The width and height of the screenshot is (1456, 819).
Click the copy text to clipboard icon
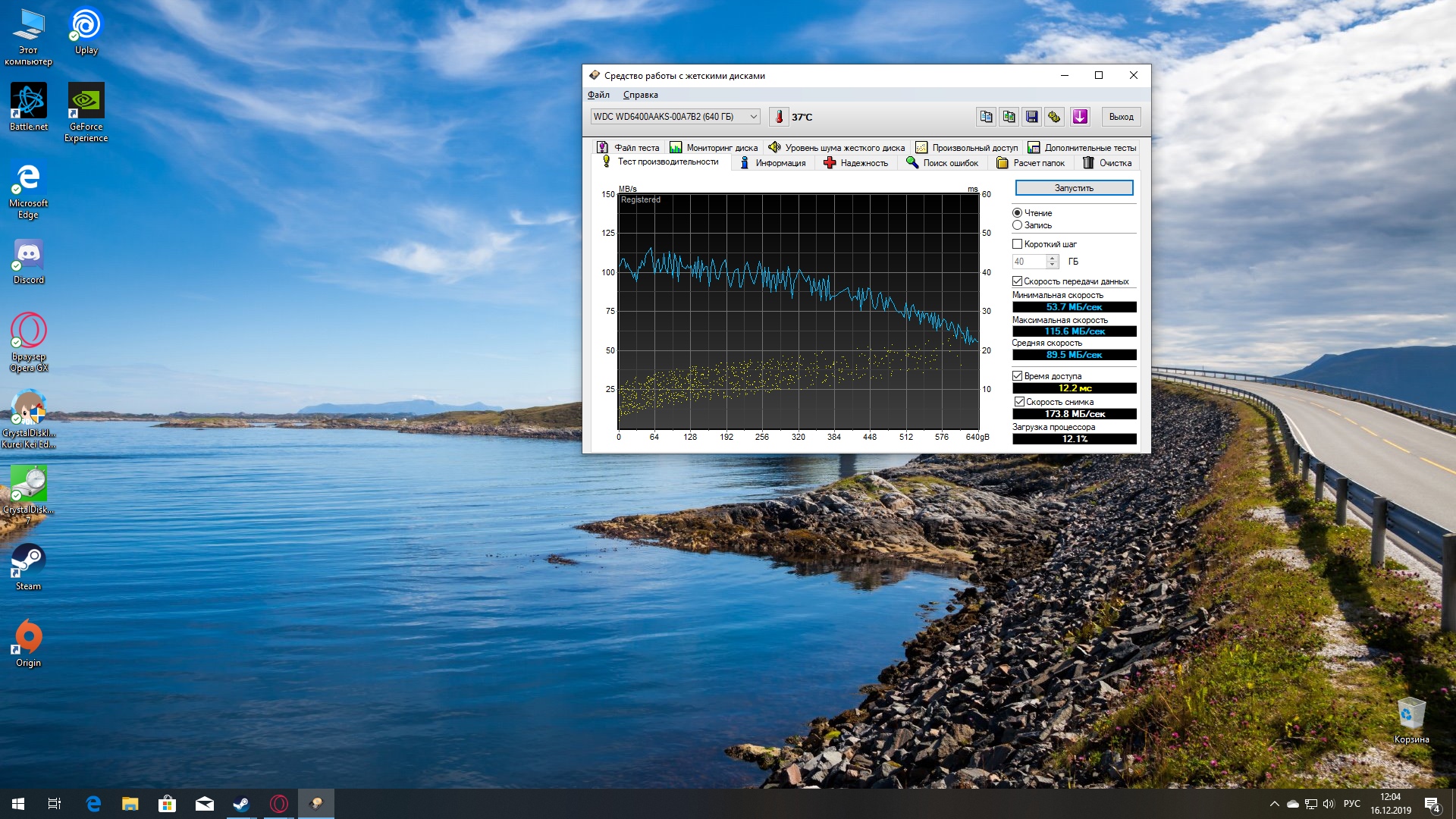986,117
